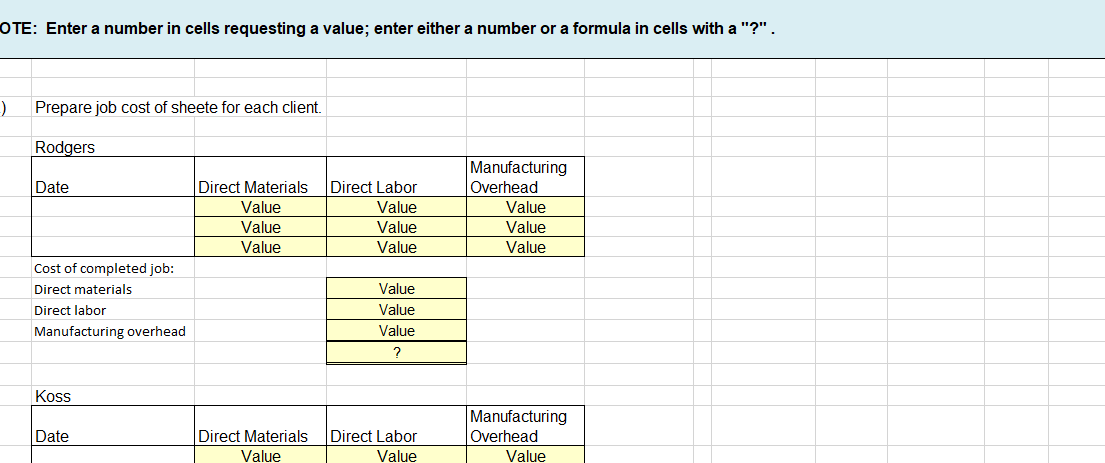The height and width of the screenshot is (463, 1105).
Task: Click Direct Materials header in Koss table
Action: tap(260, 426)
